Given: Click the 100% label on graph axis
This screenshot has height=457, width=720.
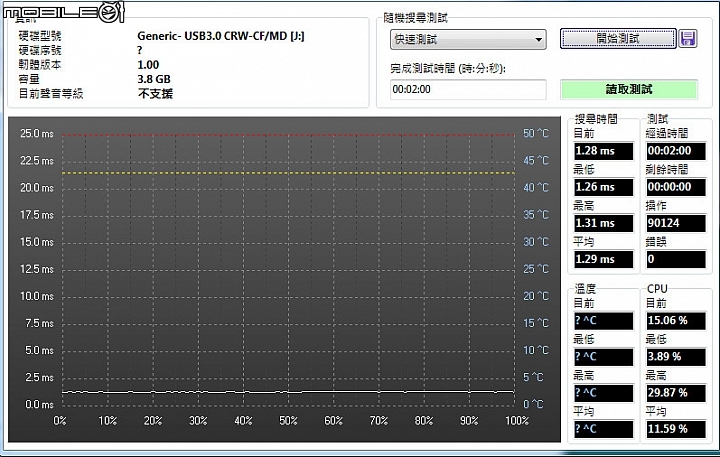Looking at the screenshot, I should coord(517,421).
